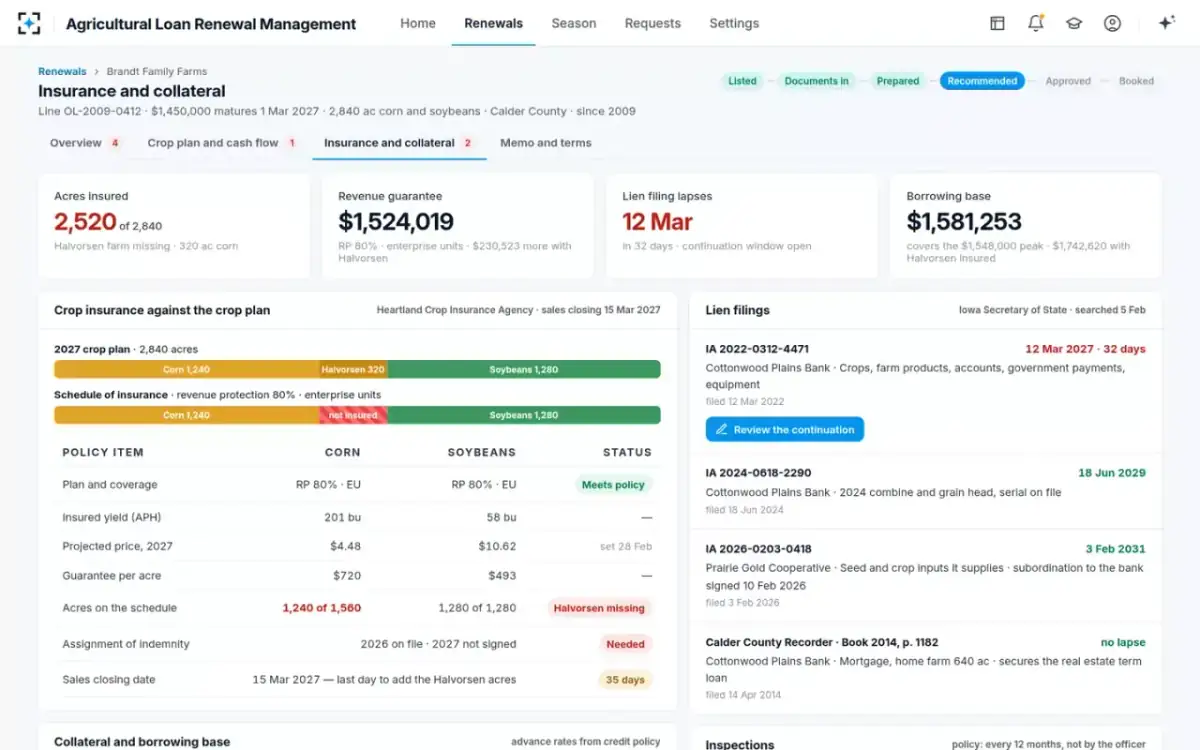Click the Lien filing lapses card
Image resolution: width=1200 pixels, height=750 pixels.
[x=741, y=226]
